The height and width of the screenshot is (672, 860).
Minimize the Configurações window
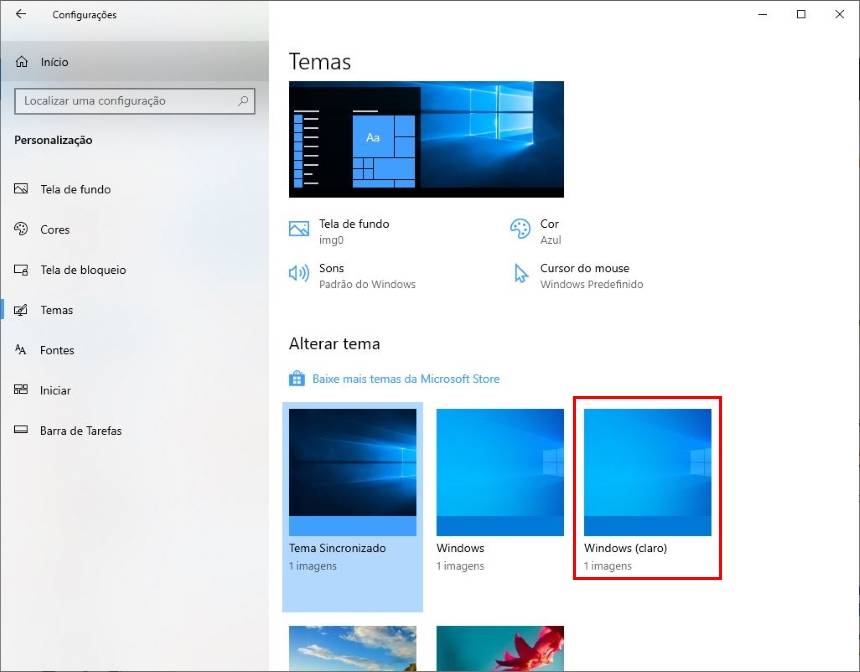click(762, 14)
